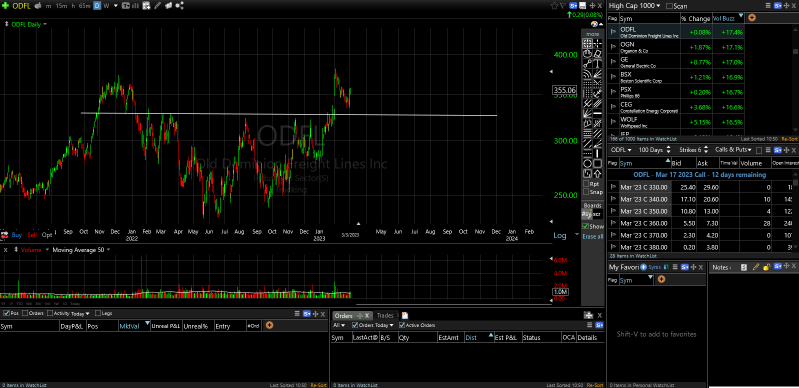Click the Opt button under chart

point(47,235)
